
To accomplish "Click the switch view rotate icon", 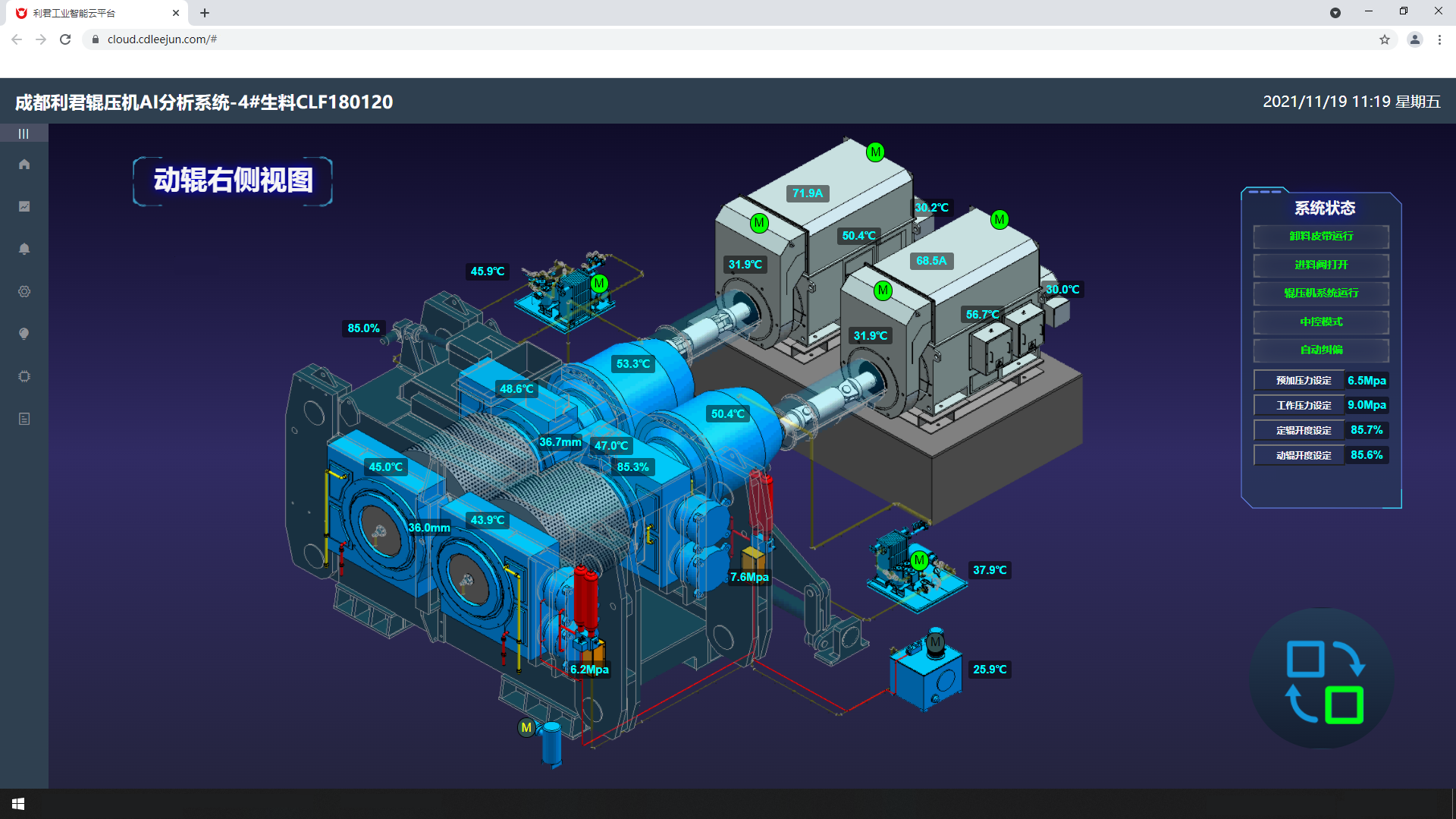I will coord(1323,680).
